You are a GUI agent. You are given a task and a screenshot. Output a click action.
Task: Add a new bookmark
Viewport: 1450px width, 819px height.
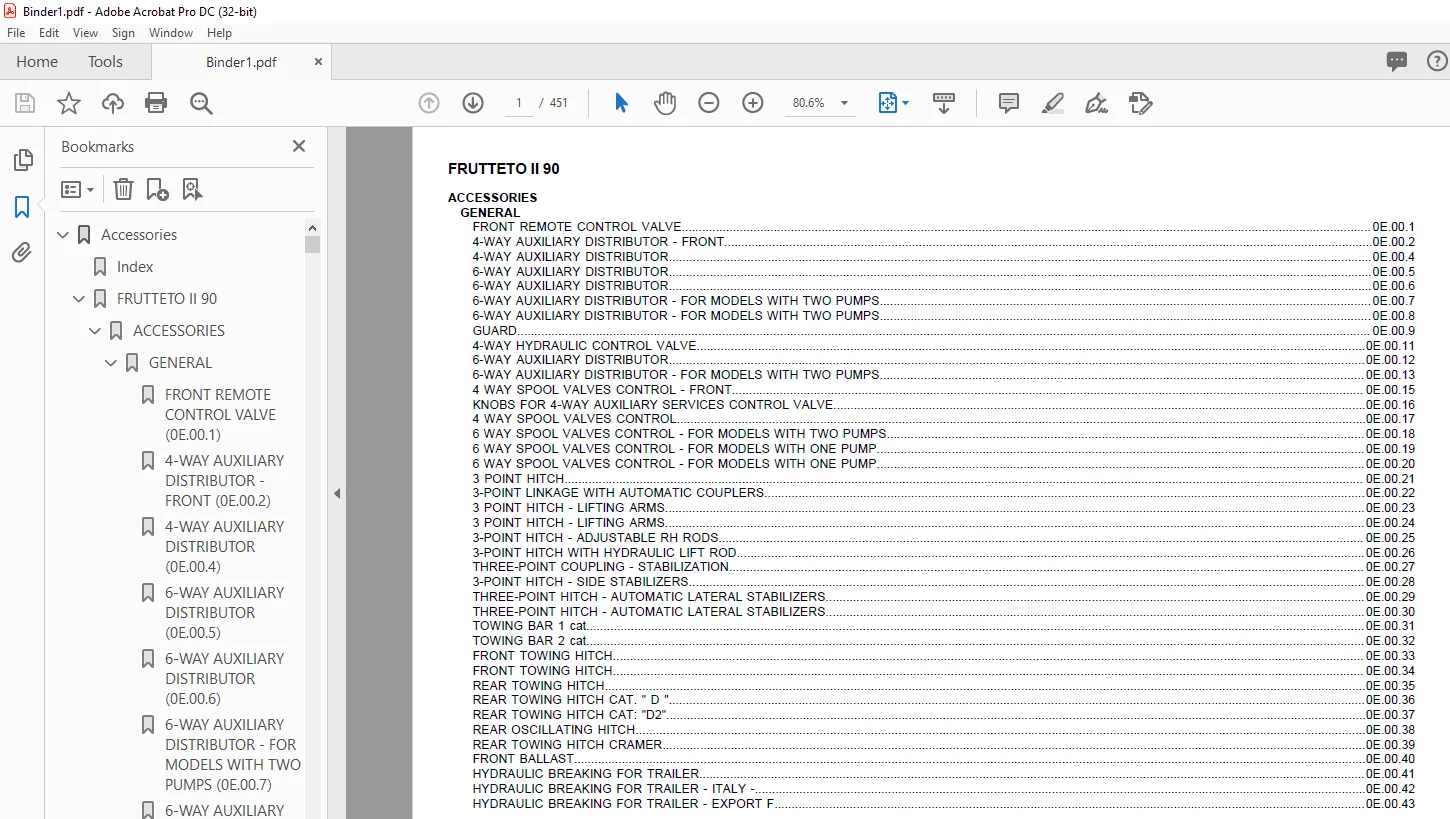click(x=157, y=189)
